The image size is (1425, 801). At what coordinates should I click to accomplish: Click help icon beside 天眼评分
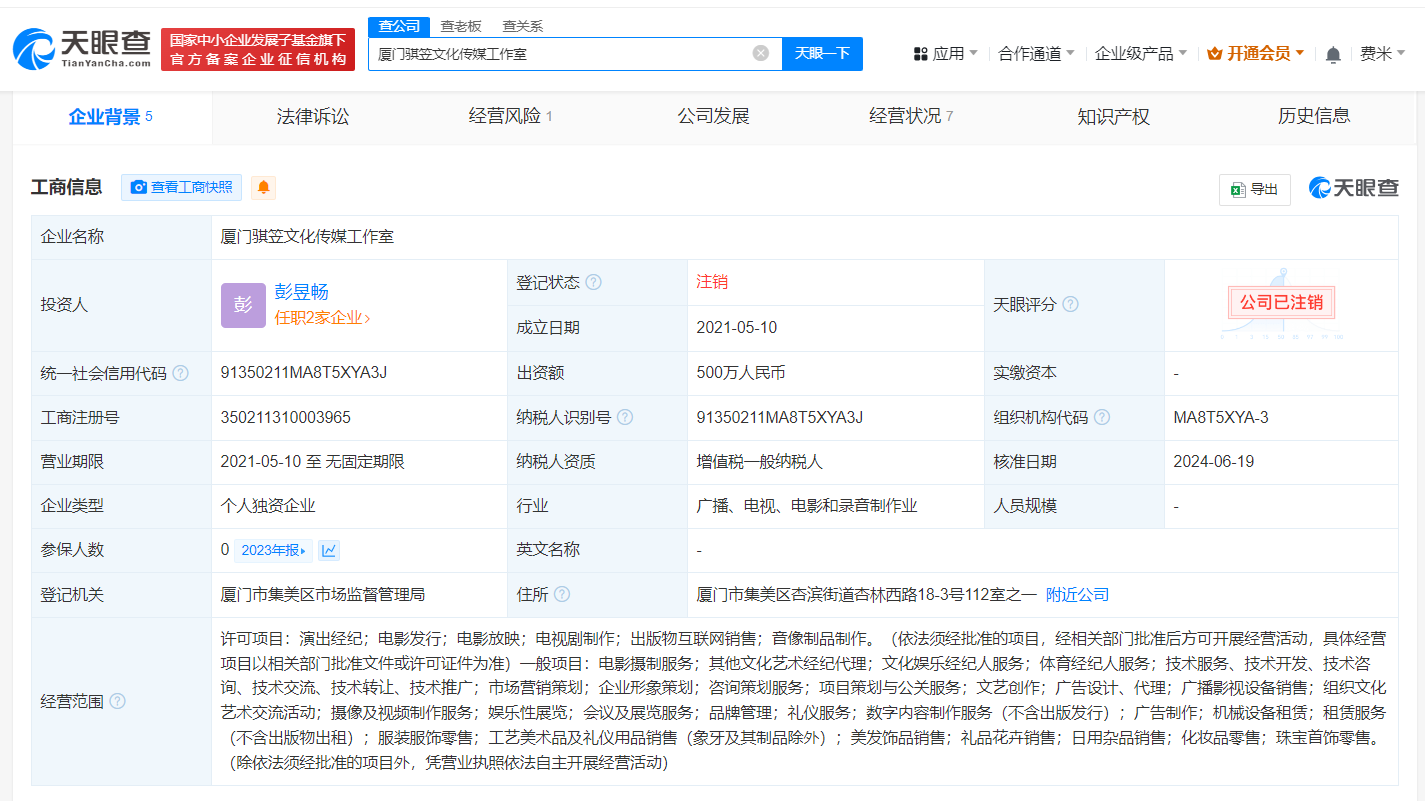[1070, 304]
